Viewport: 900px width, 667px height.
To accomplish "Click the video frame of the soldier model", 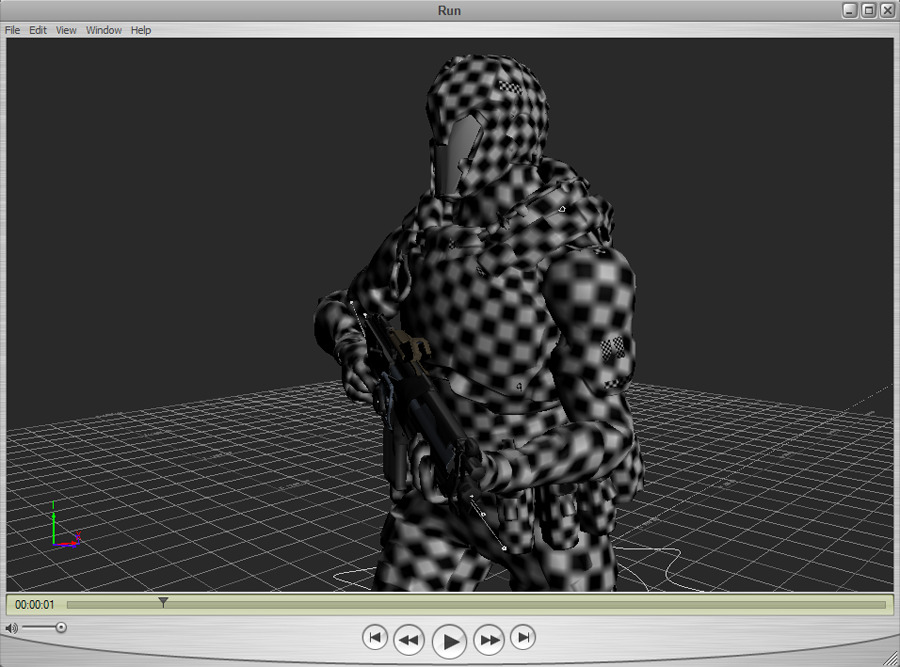I will [x=450, y=315].
